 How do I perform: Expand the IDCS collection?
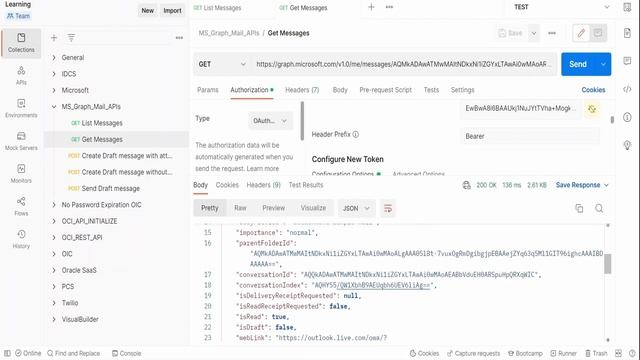[x=54, y=74]
